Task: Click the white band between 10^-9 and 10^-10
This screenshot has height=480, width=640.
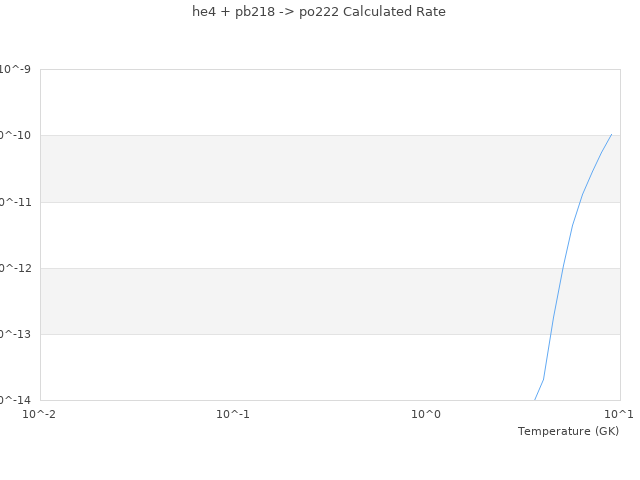Action: [x=300, y=102]
